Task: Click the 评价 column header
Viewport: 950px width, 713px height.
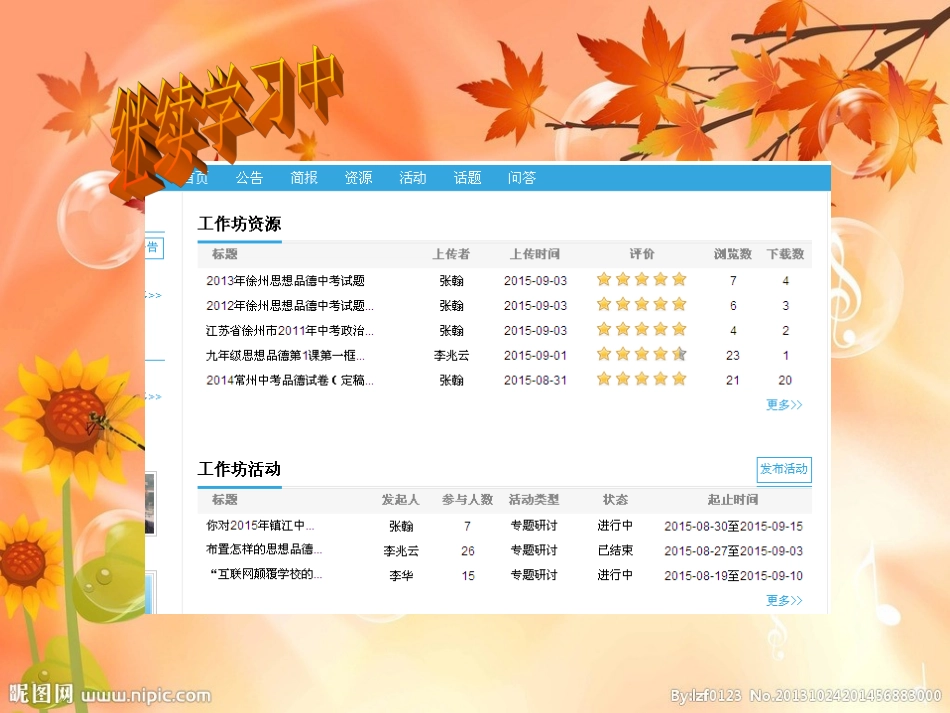Action: (642, 254)
